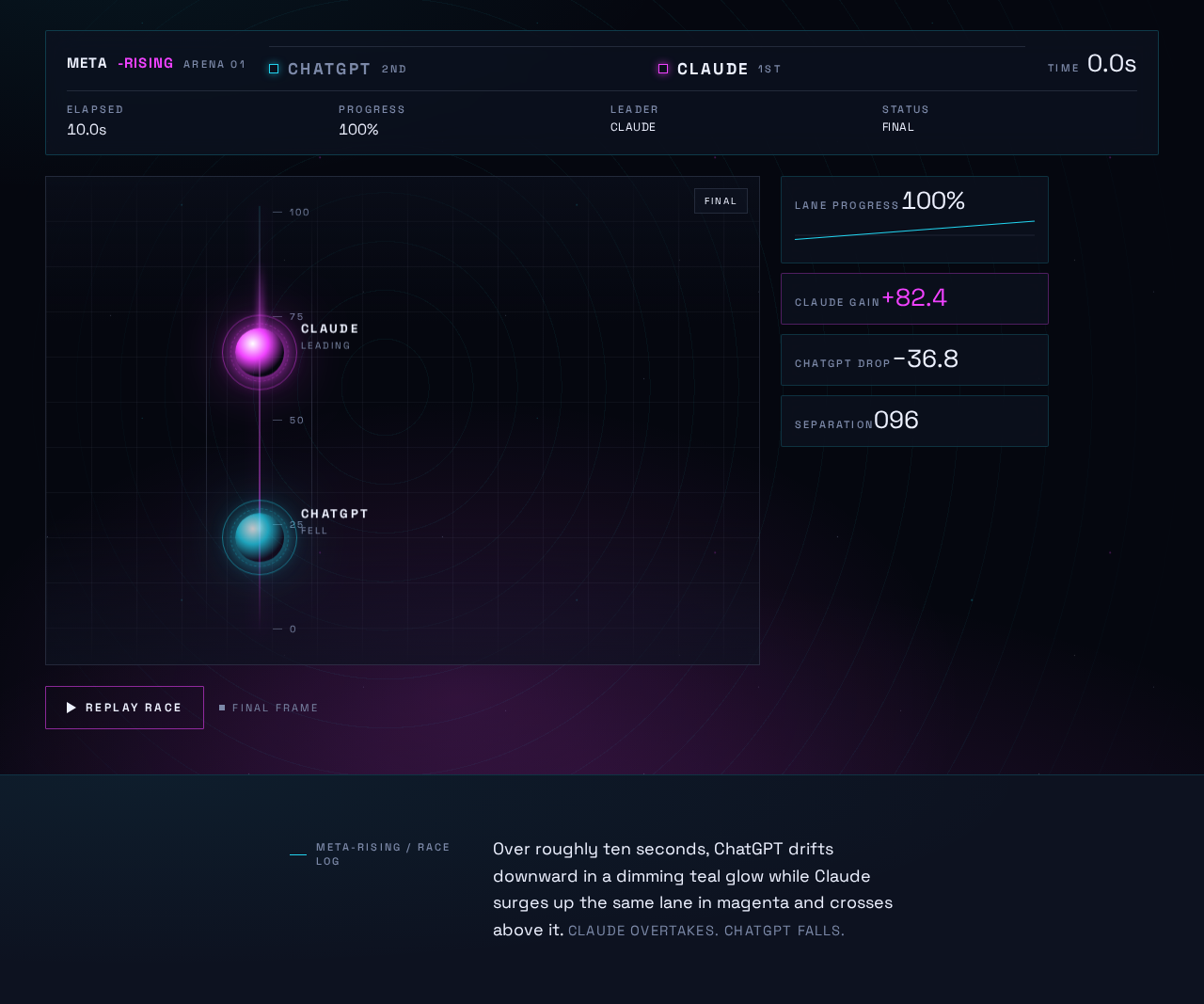Viewport: 1204px width, 1004px height.
Task: Click the 100 mark on the scale
Action: coord(299,213)
